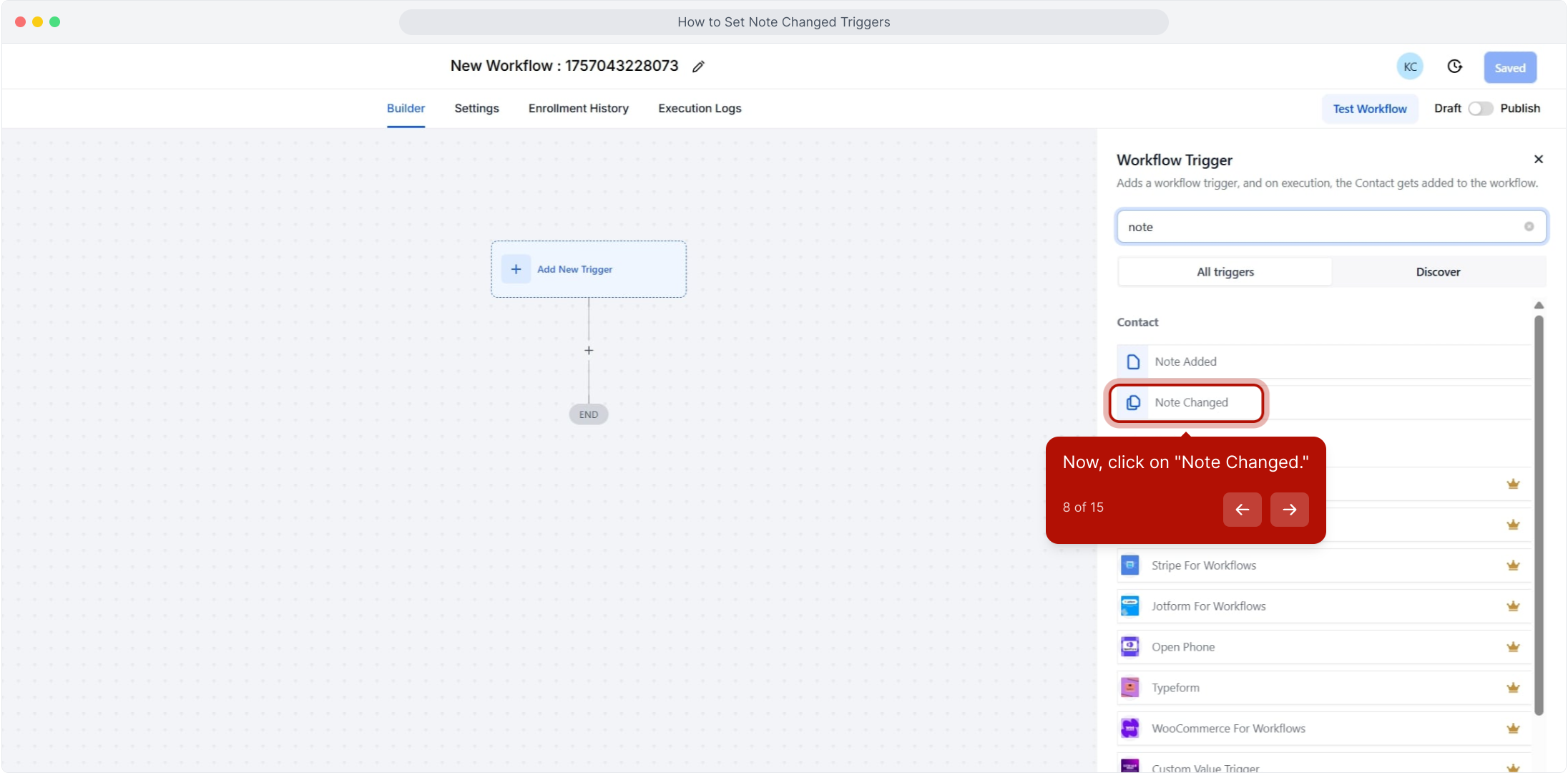Switch to the Settings tab
The image size is (1568, 773).
click(x=476, y=108)
